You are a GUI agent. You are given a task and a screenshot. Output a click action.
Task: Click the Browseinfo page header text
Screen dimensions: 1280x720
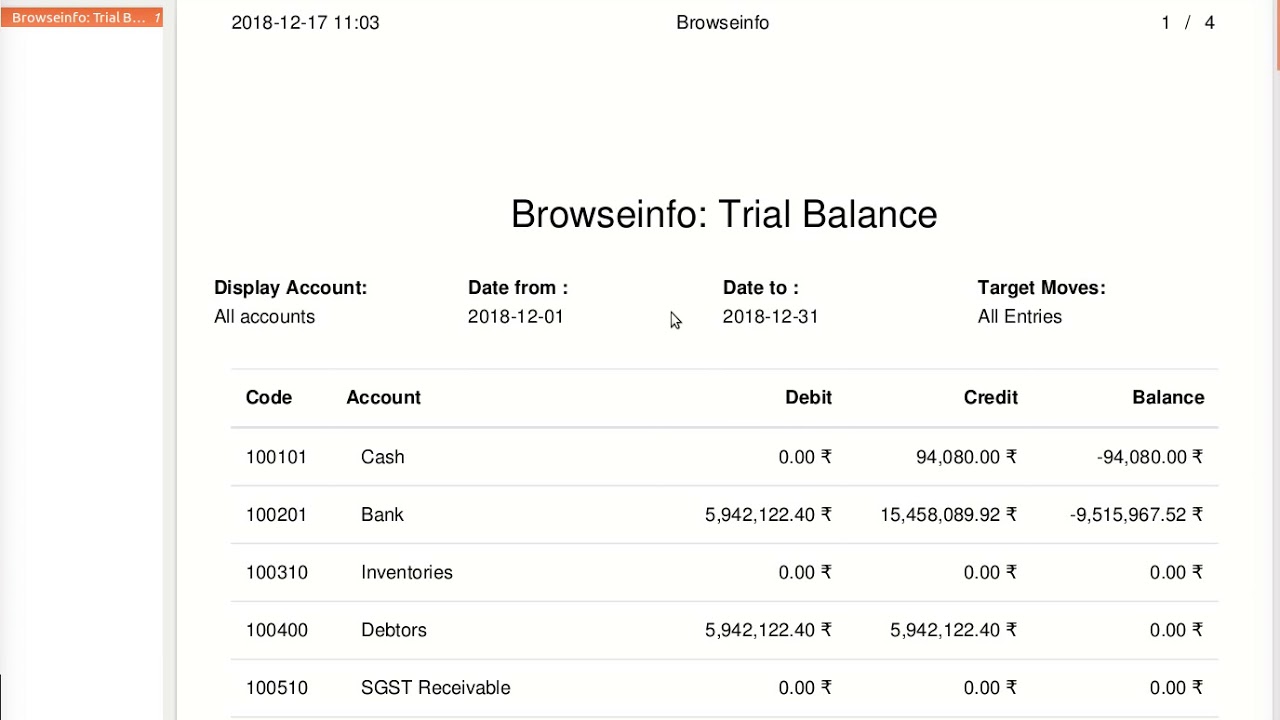pos(722,22)
